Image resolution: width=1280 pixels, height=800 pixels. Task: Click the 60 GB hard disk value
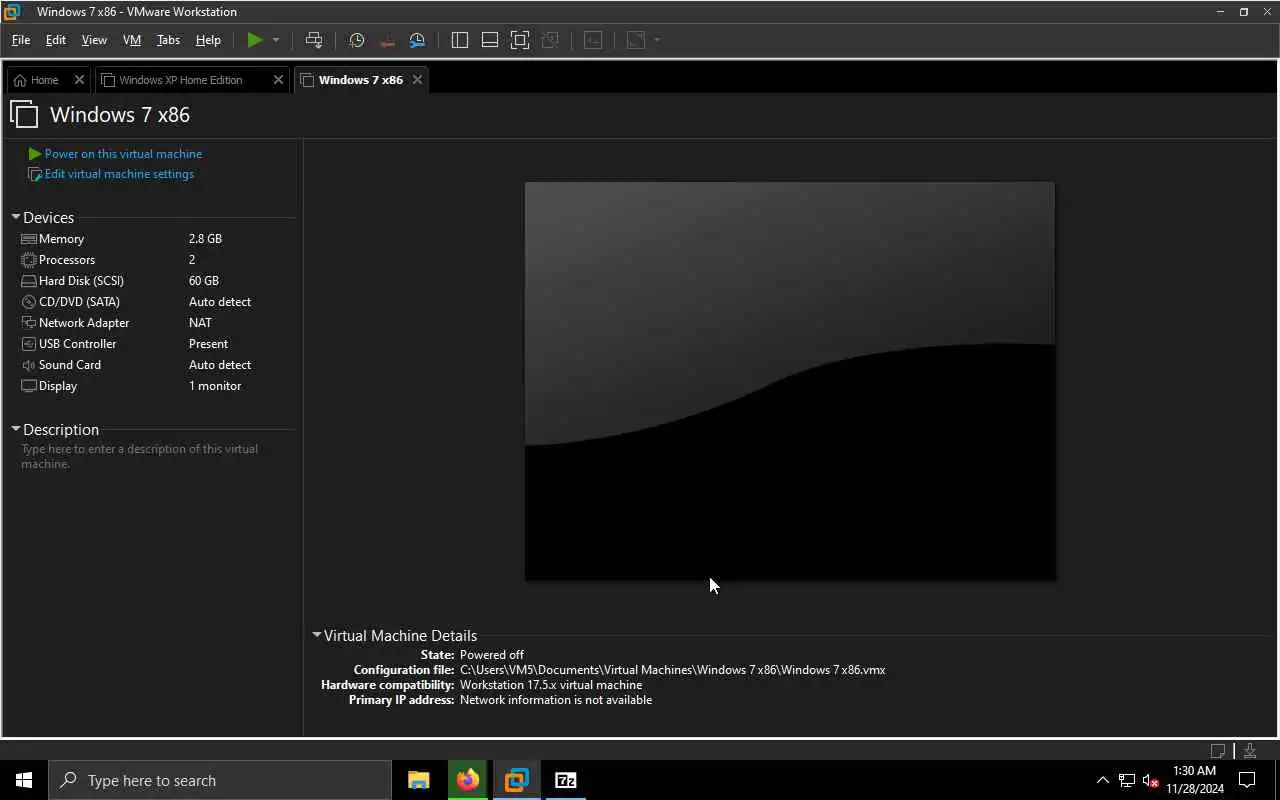coord(203,281)
